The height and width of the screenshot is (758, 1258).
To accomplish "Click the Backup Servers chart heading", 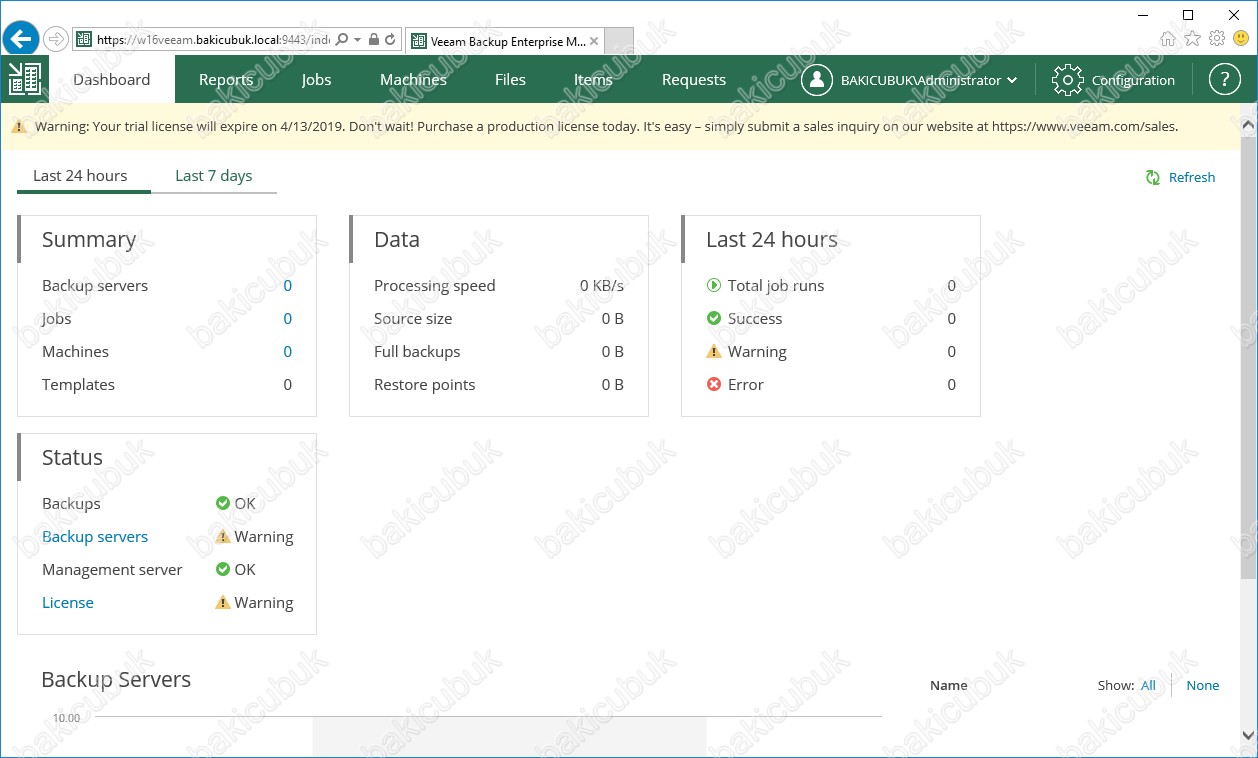I will (x=116, y=679).
